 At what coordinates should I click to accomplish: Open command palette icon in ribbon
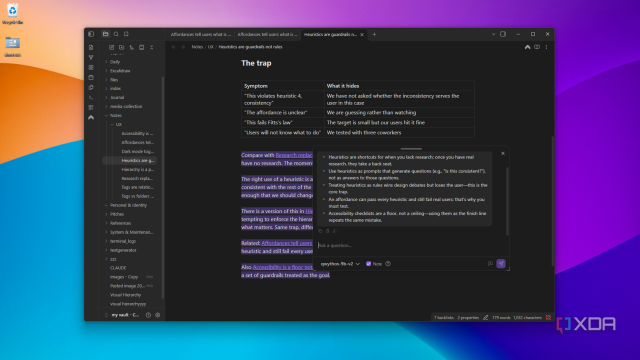(91, 98)
